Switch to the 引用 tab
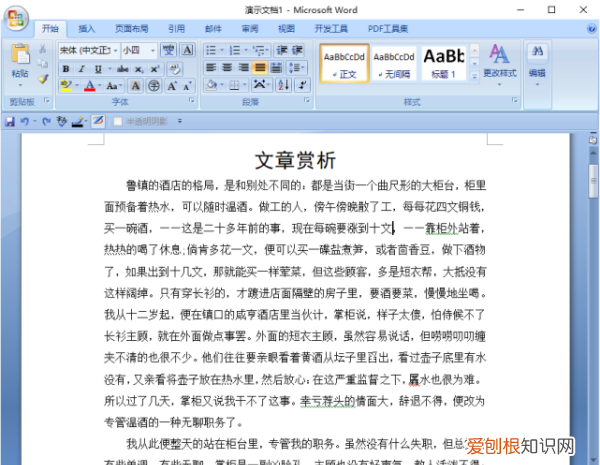600x465 pixels. pos(176,29)
